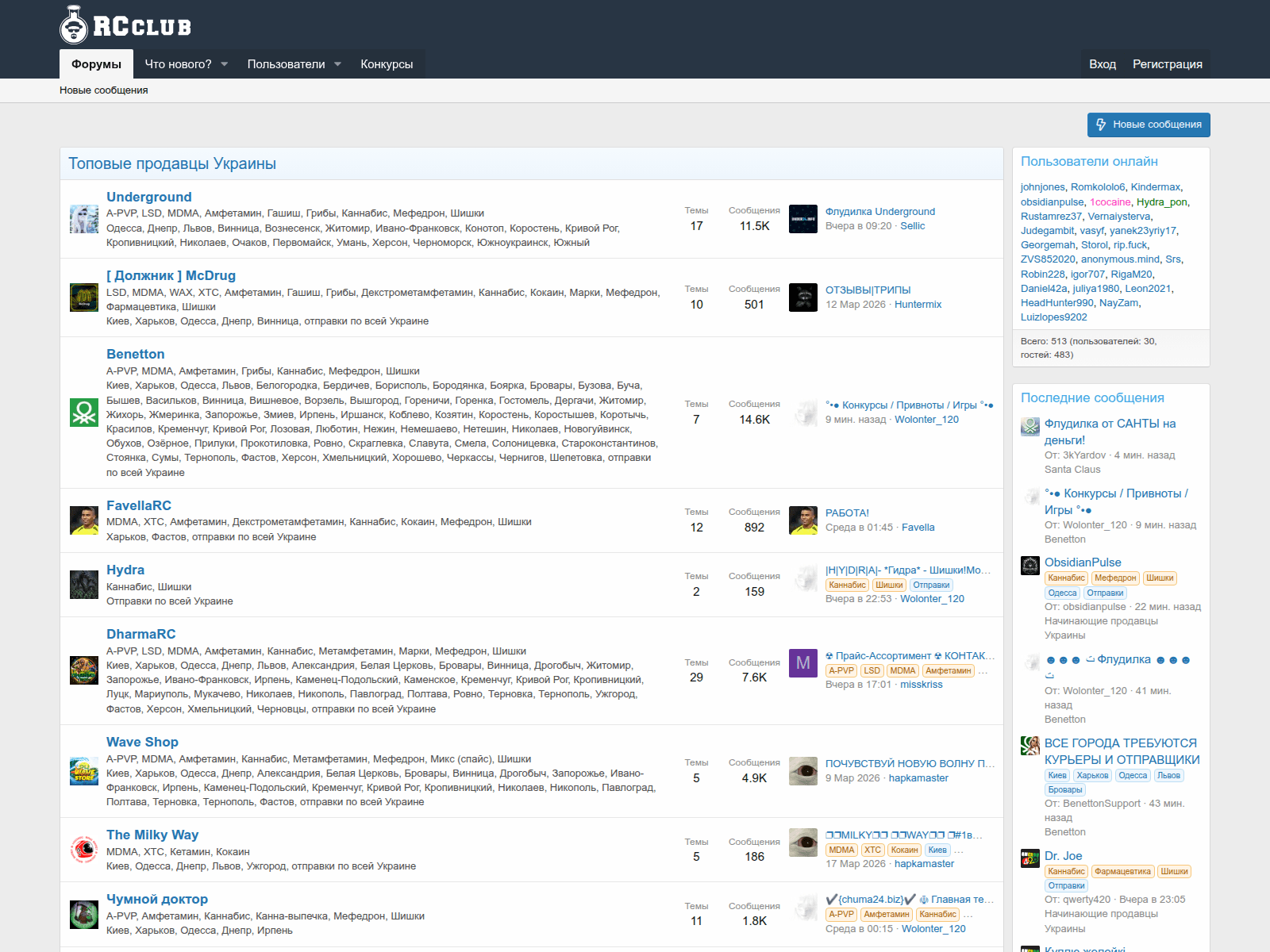Viewport: 1270px width, 952px height.
Task: Click the lightning icon in Новые сообщения button
Action: point(1100,125)
